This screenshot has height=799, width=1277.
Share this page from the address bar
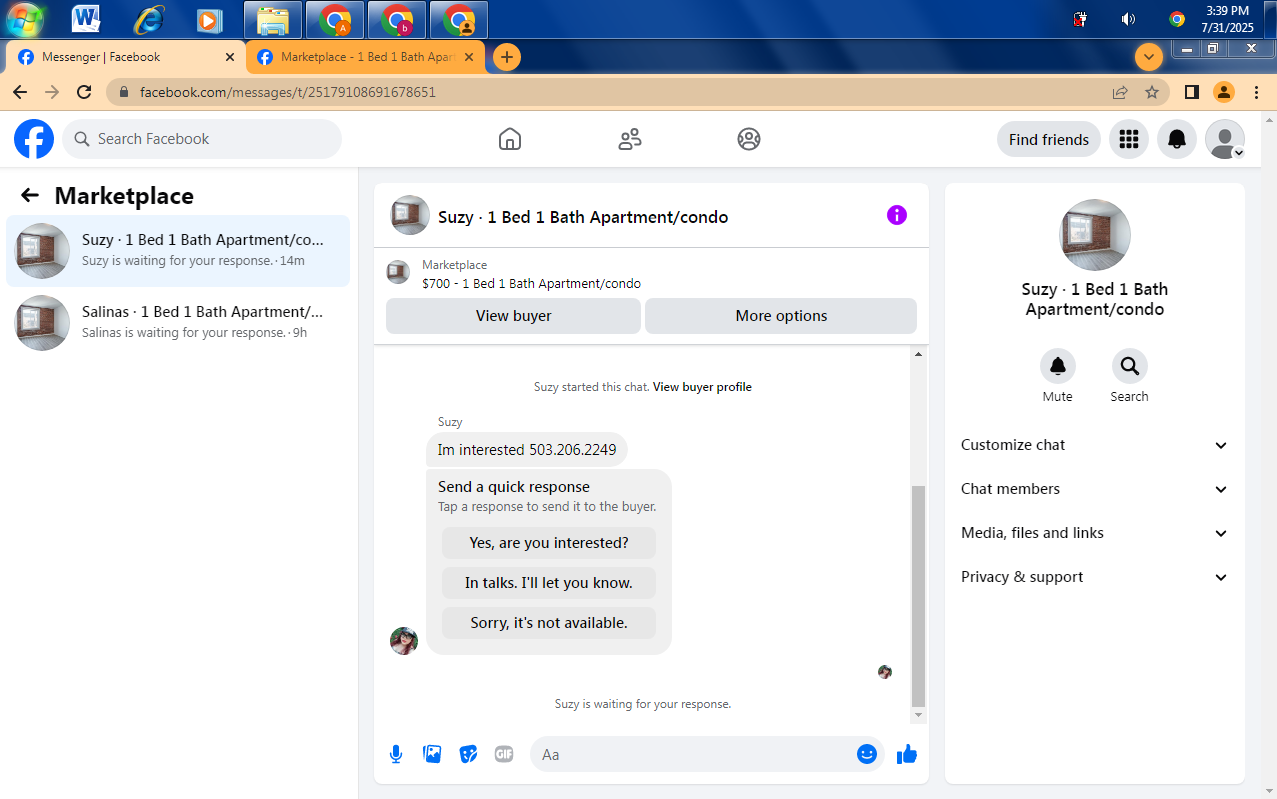pyautogui.click(x=1120, y=92)
